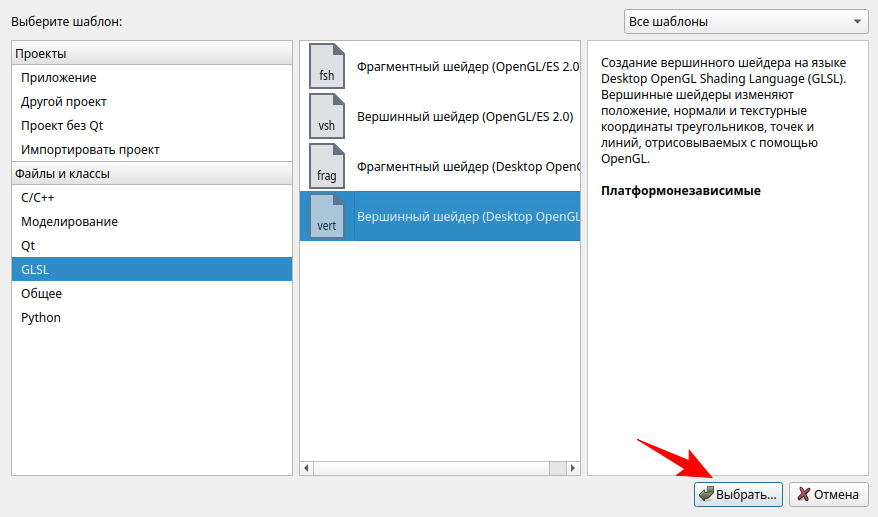Click the fsh fragment shader file icon
The width and height of the screenshot is (878, 517).
(326, 67)
